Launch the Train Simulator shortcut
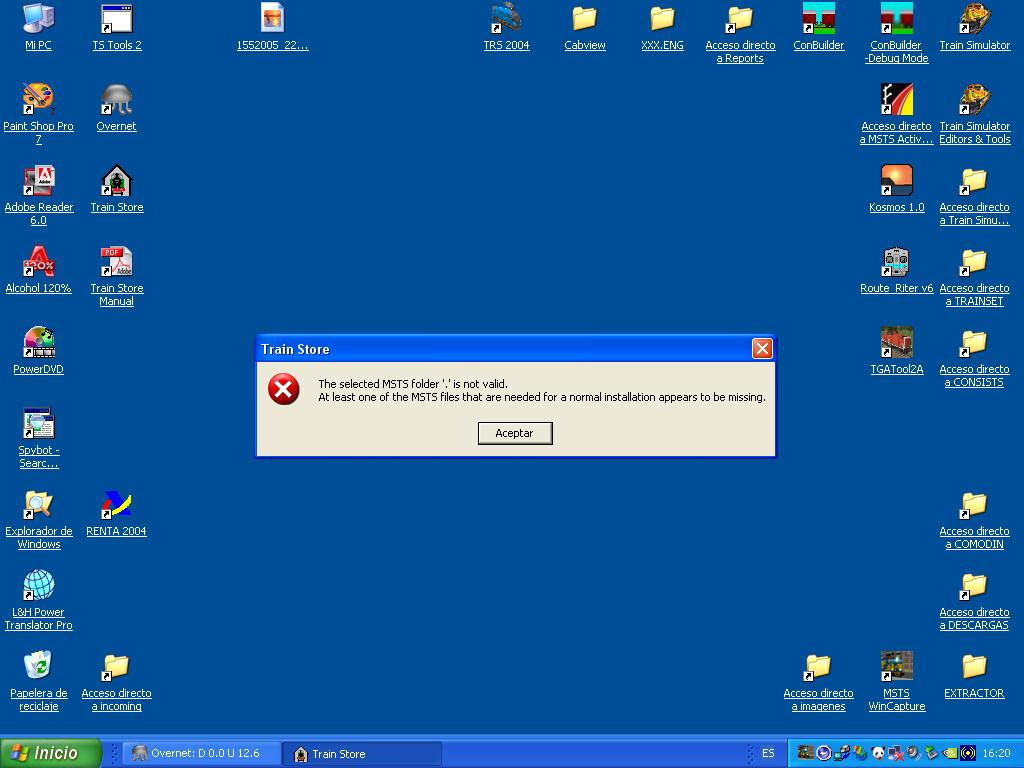Screen dimensions: 1024x768 [x=974, y=21]
